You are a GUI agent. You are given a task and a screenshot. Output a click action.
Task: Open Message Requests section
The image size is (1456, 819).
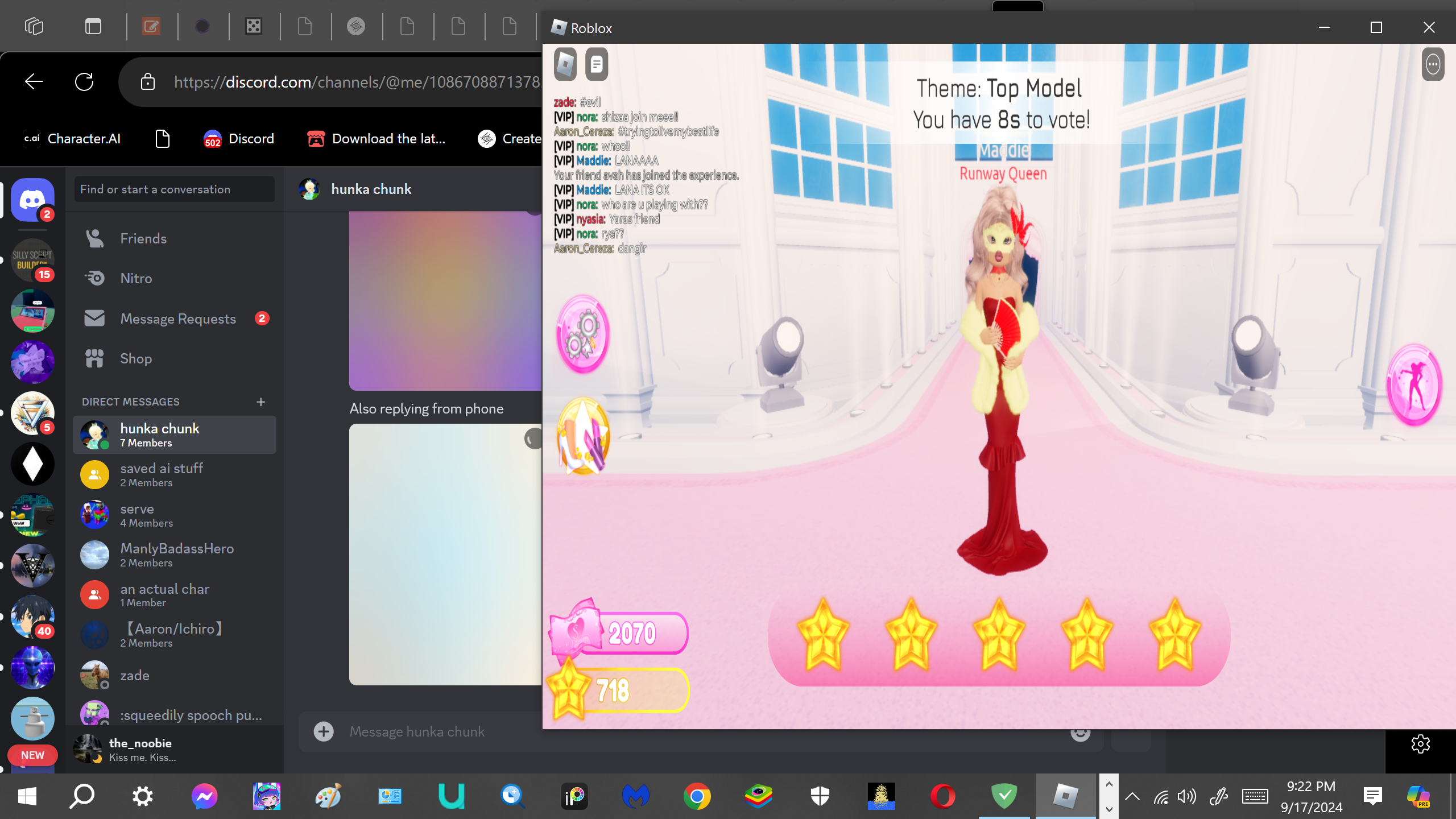click(x=177, y=318)
